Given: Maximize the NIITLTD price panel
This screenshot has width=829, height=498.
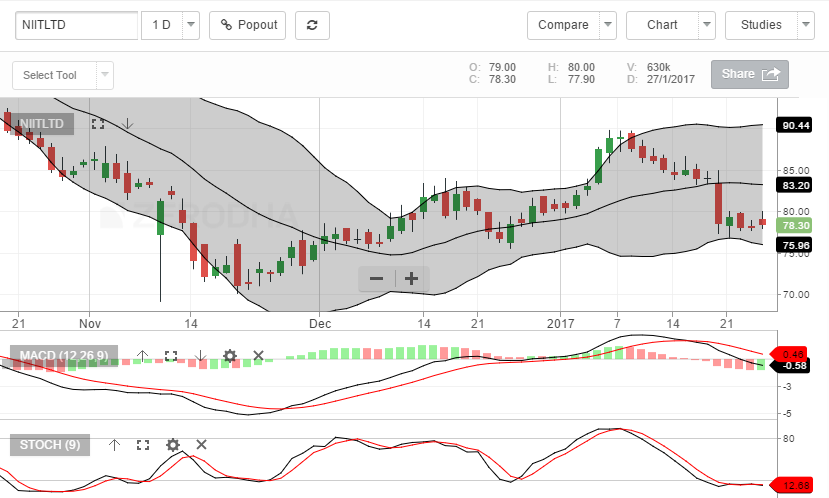Looking at the screenshot, I should click(x=98, y=124).
